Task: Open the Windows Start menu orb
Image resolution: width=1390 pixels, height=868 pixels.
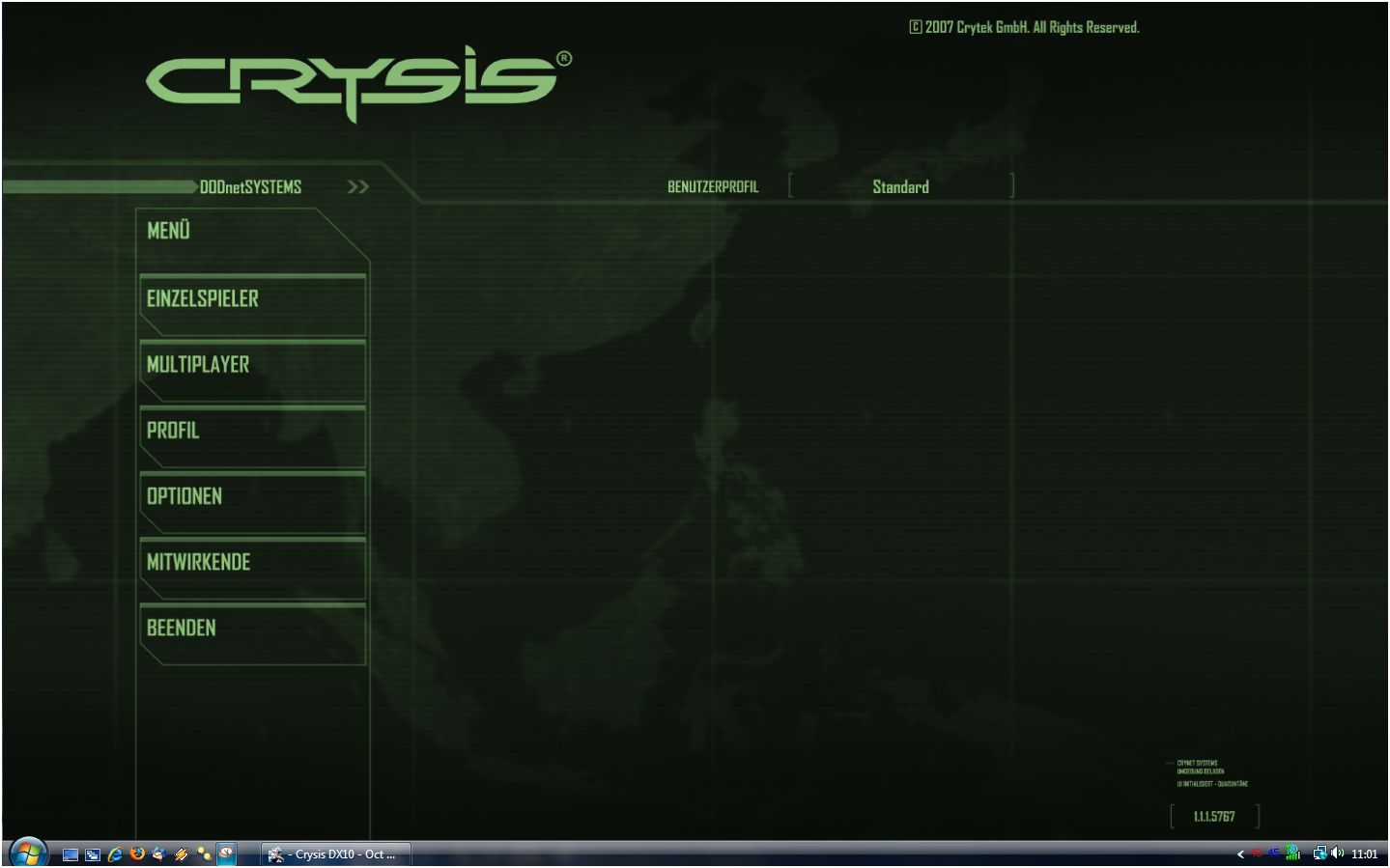Action: point(28,854)
